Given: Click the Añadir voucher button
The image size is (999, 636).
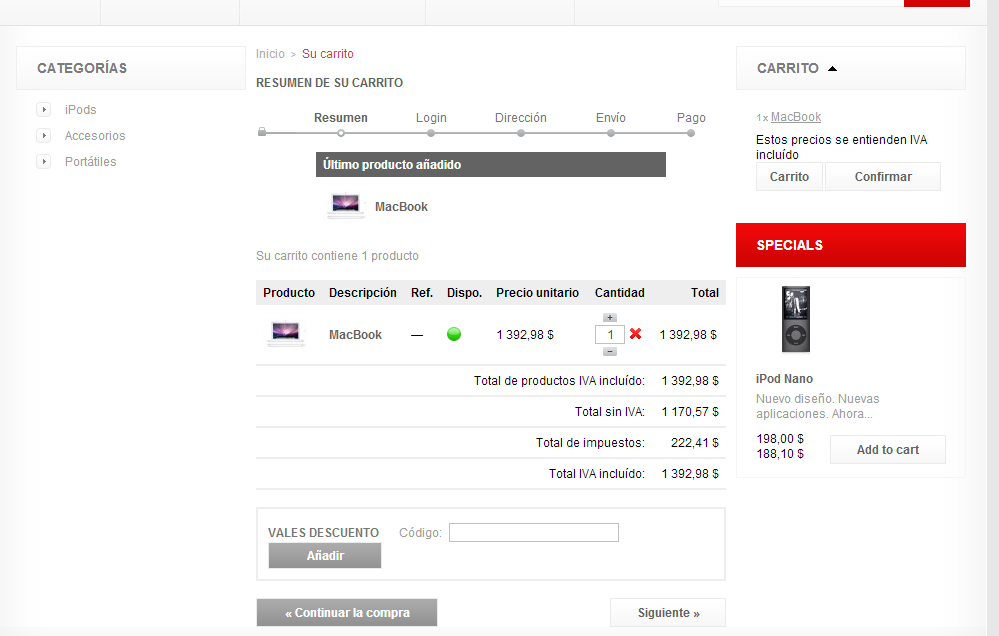Looking at the screenshot, I should click(325, 556).
